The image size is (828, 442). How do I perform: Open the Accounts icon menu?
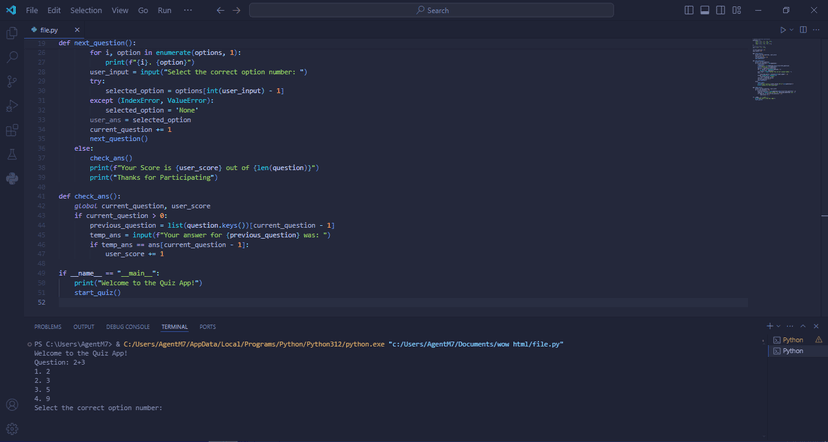[x=12, y=405]
